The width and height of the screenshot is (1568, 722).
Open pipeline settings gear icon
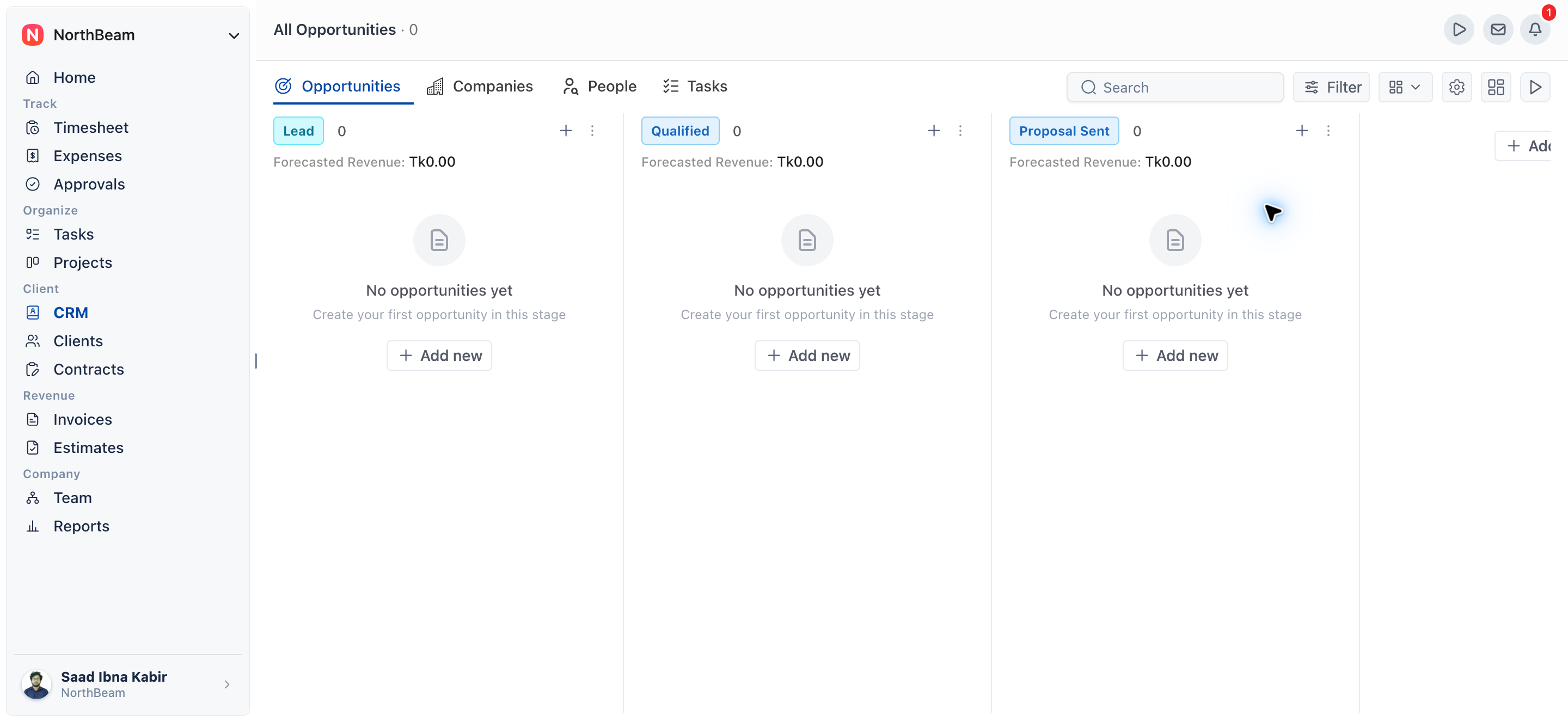pos(1456,87)
